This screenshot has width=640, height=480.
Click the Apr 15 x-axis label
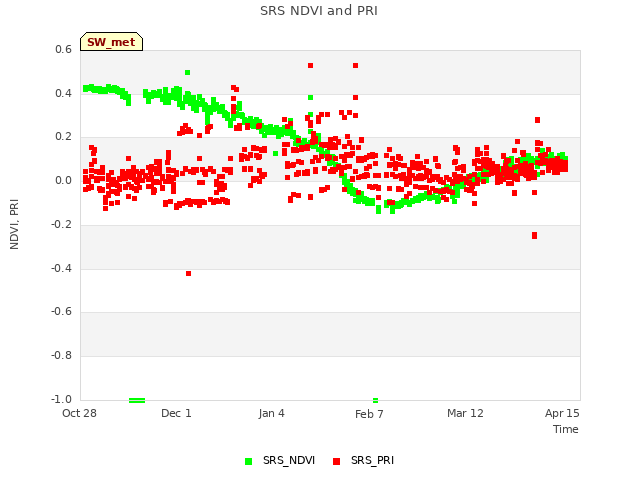pos(562,413)
